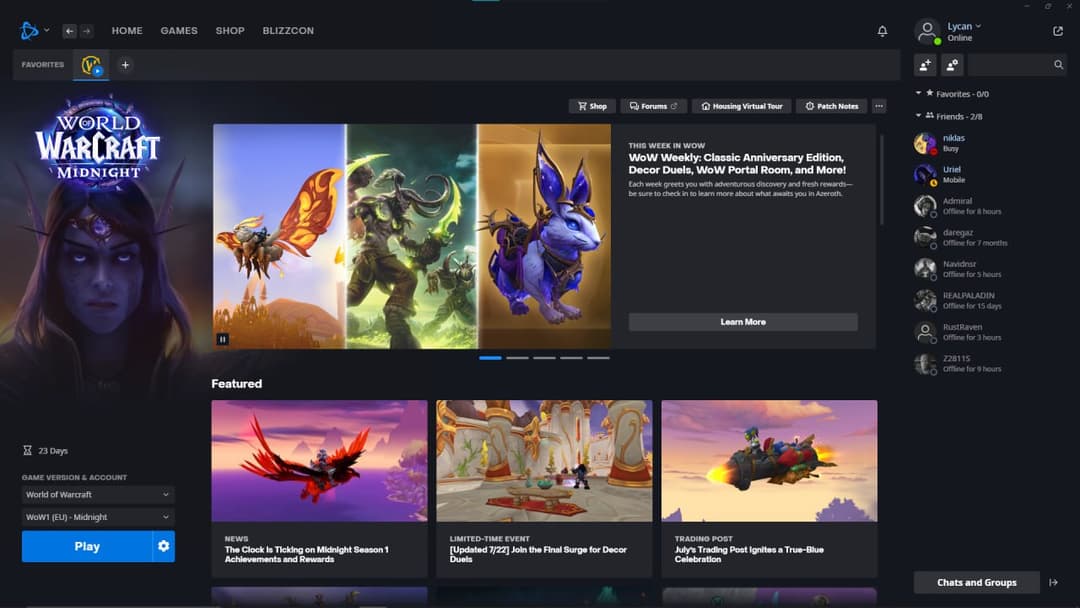Viewport: 1080px width, 608px height.
Task: Select the last carousel indicator
Action: pyautogui.click(x=599, y=358)
